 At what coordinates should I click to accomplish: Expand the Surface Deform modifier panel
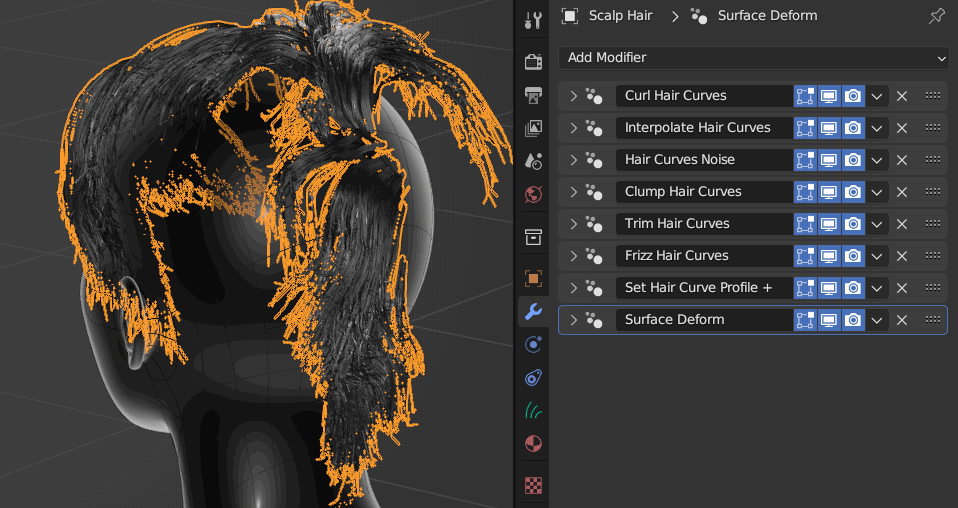click(573, 320)
